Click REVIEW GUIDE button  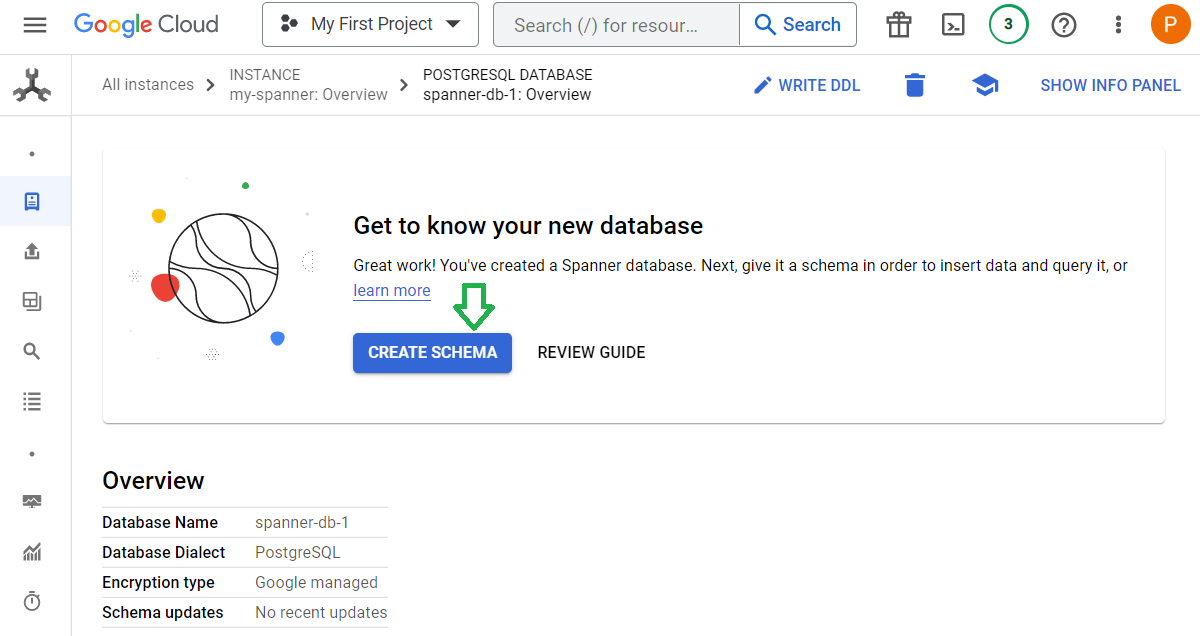click(591, 352)
